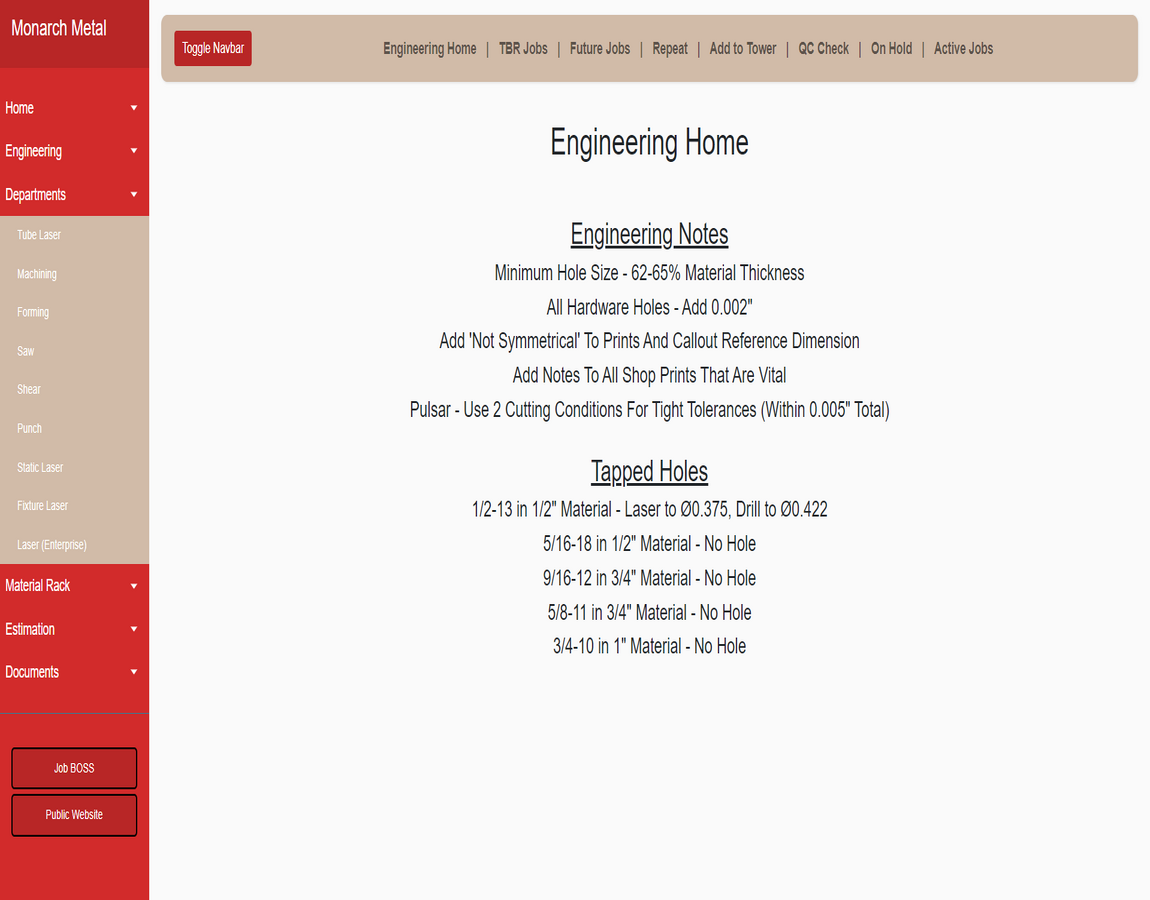Click the Monarch Metal brand title
The image size is (1150, 900).
(59, 29)
